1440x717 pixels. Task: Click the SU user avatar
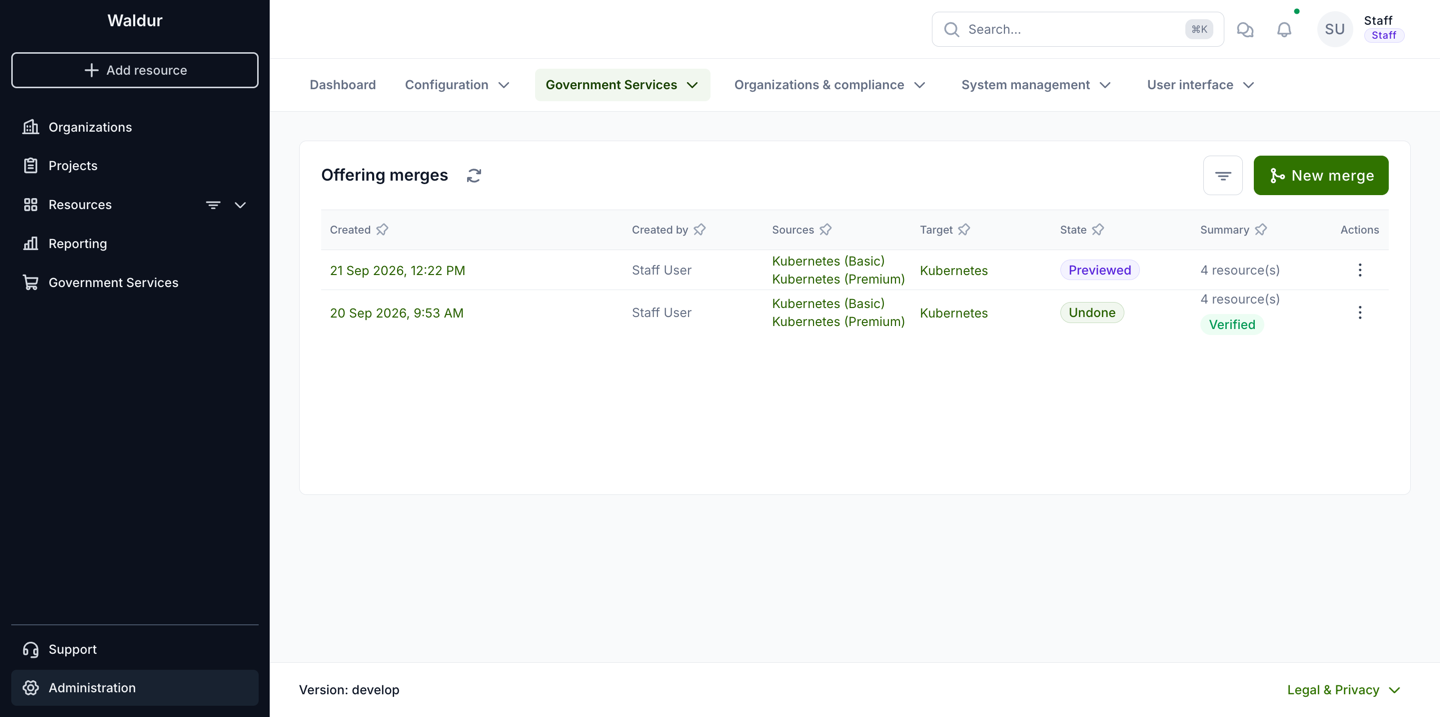(1334, 30)
